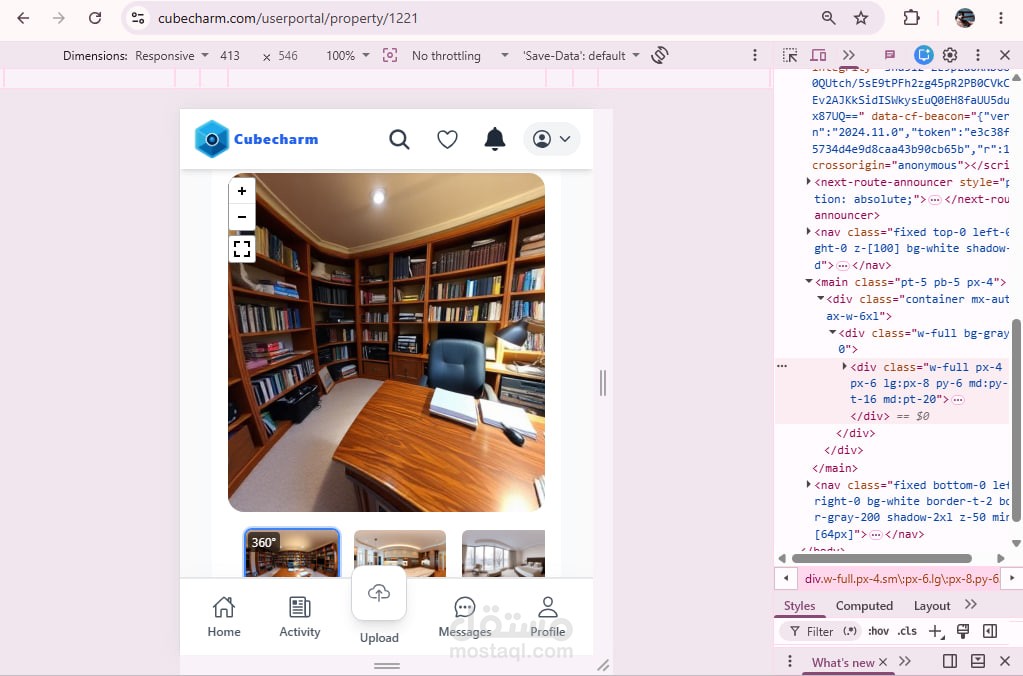Switch to the Computed tab
This screenshot has width=1023, height=676.
(x=864, y=606)
